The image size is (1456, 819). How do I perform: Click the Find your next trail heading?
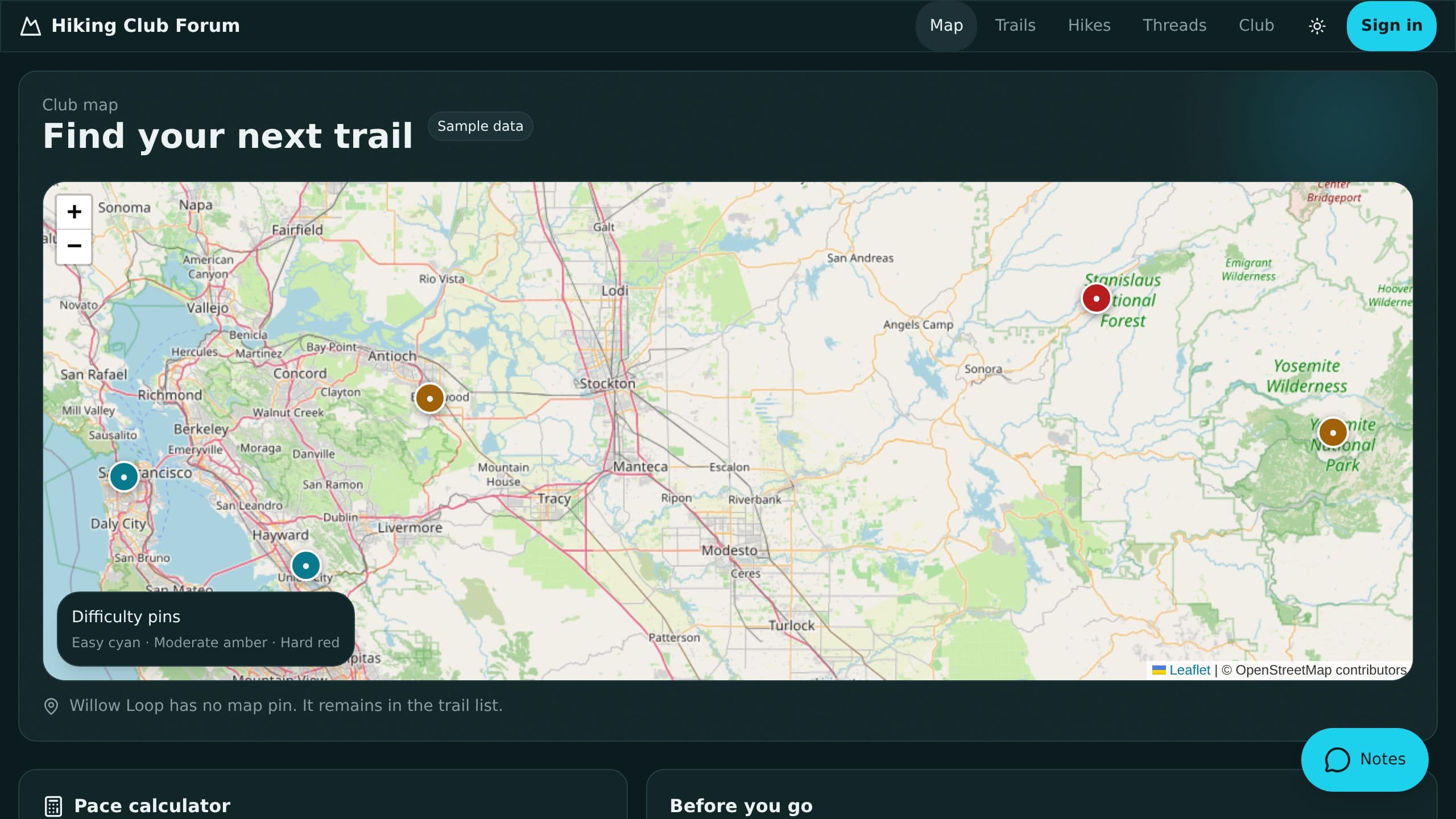(x=227, y=136)
